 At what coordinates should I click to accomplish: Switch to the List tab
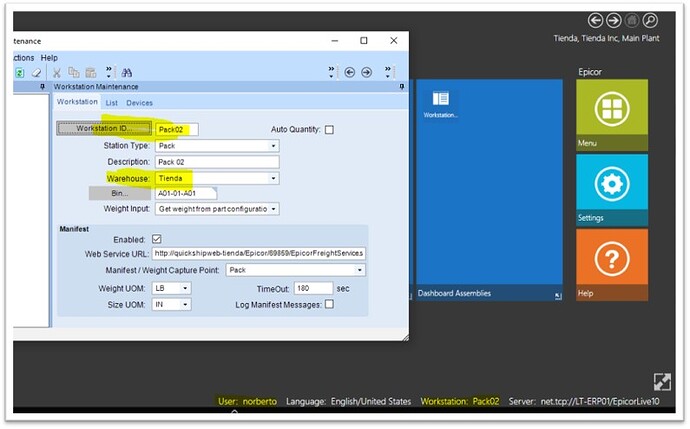click(x=111, y=103)
